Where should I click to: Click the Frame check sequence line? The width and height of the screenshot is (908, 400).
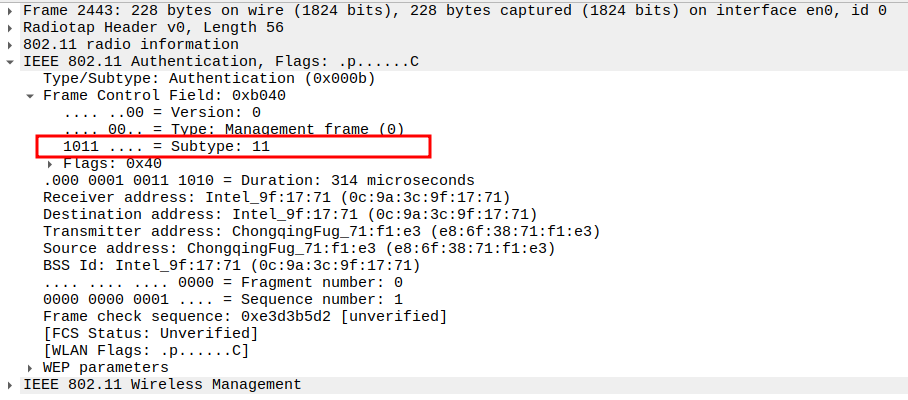tap(244, 317)
